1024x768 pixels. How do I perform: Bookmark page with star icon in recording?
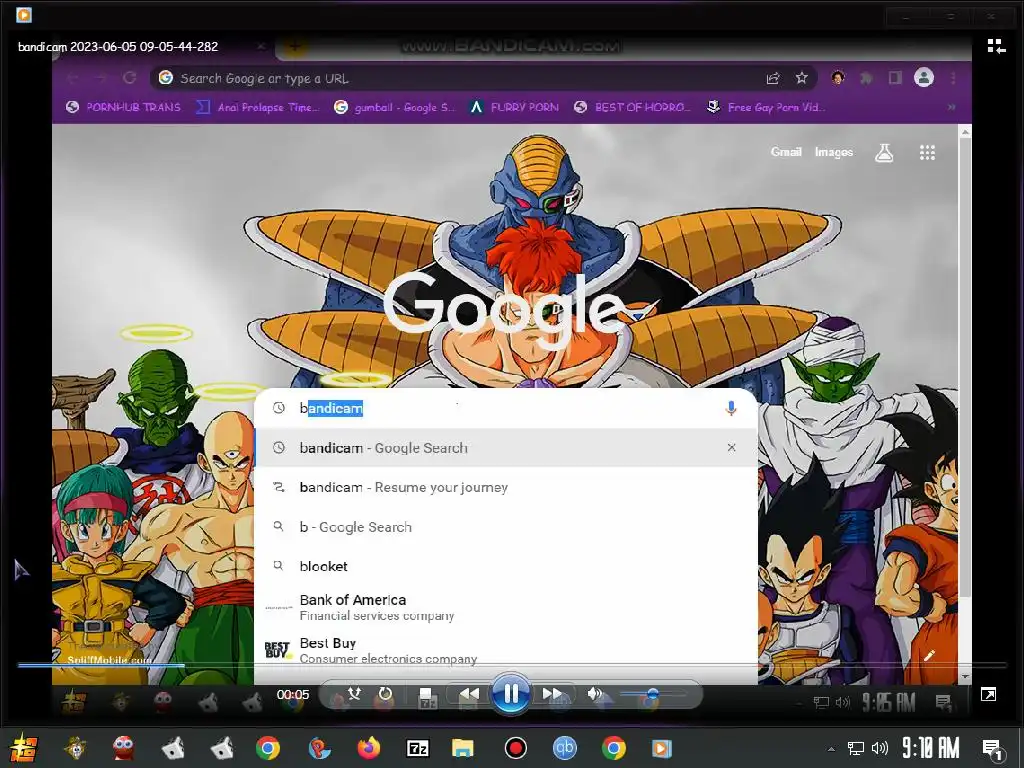[801, 78]
